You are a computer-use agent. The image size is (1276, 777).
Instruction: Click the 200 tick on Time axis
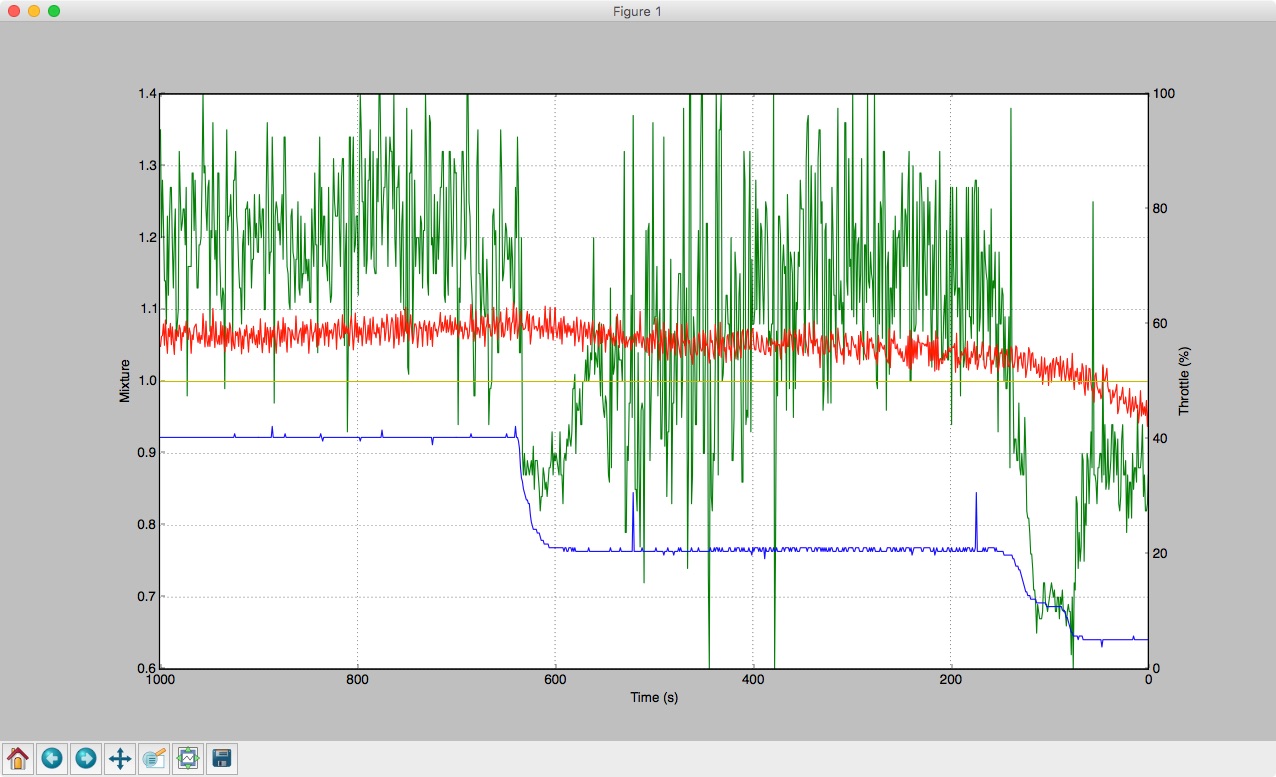(951, 680)
